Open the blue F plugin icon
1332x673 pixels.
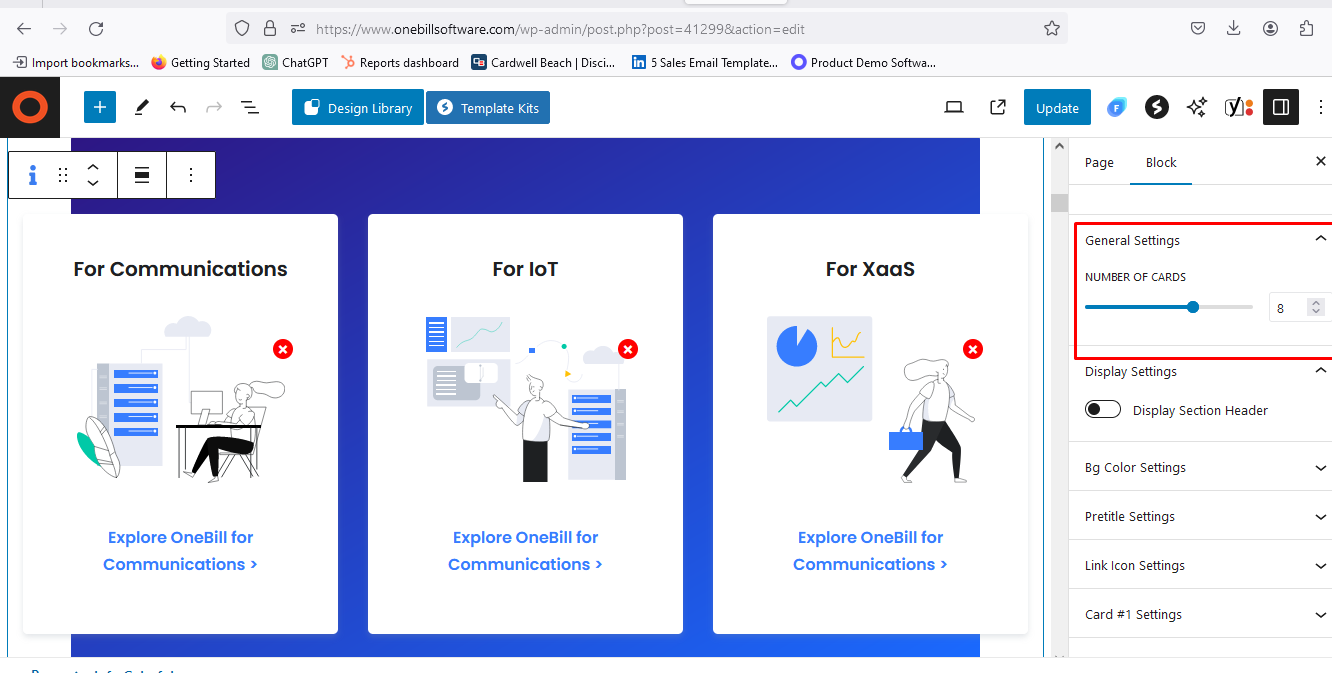click(x=1117, y=107)
